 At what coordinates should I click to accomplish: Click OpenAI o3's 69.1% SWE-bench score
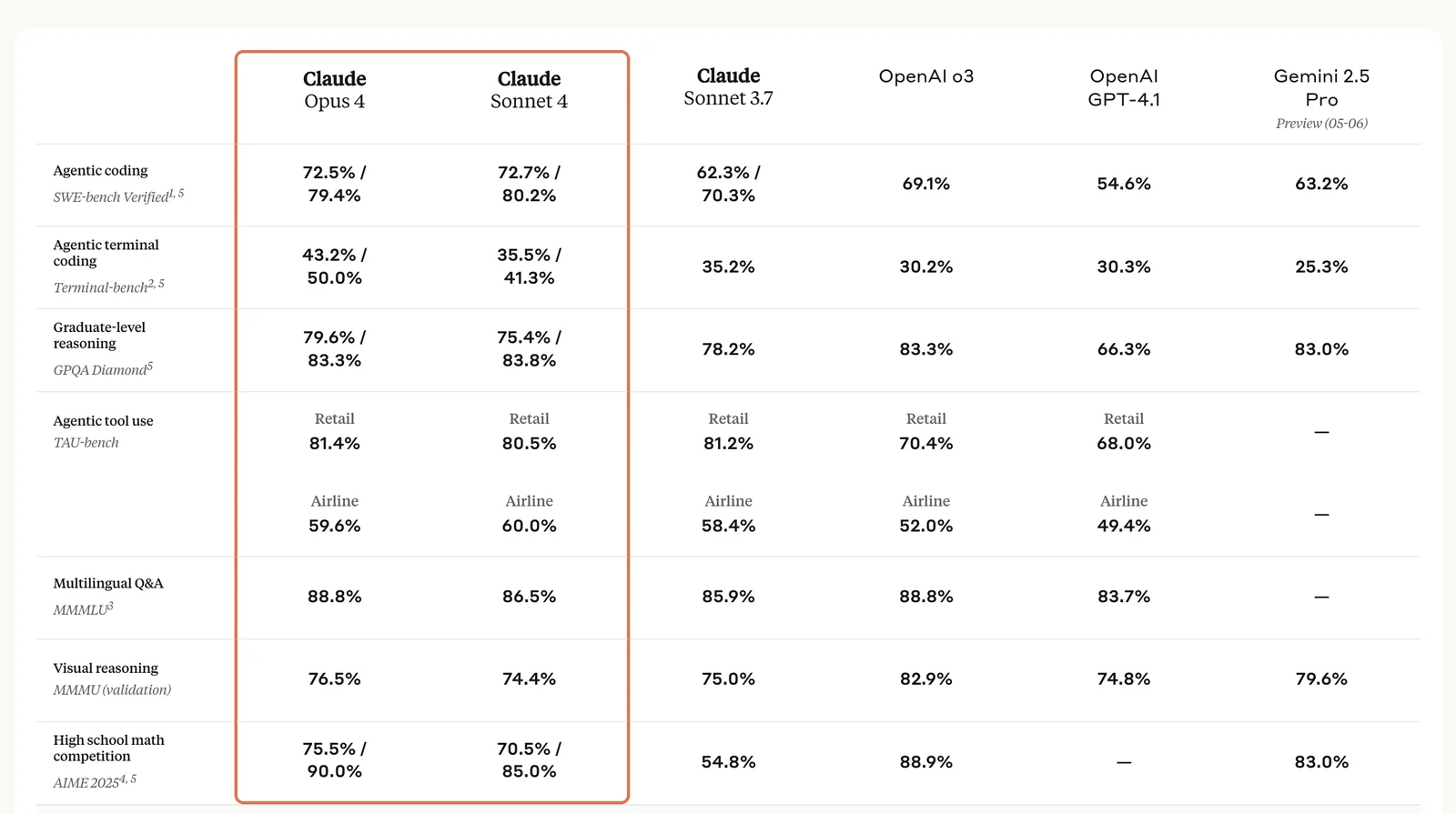pyautogui.click(x=925, y=184)
